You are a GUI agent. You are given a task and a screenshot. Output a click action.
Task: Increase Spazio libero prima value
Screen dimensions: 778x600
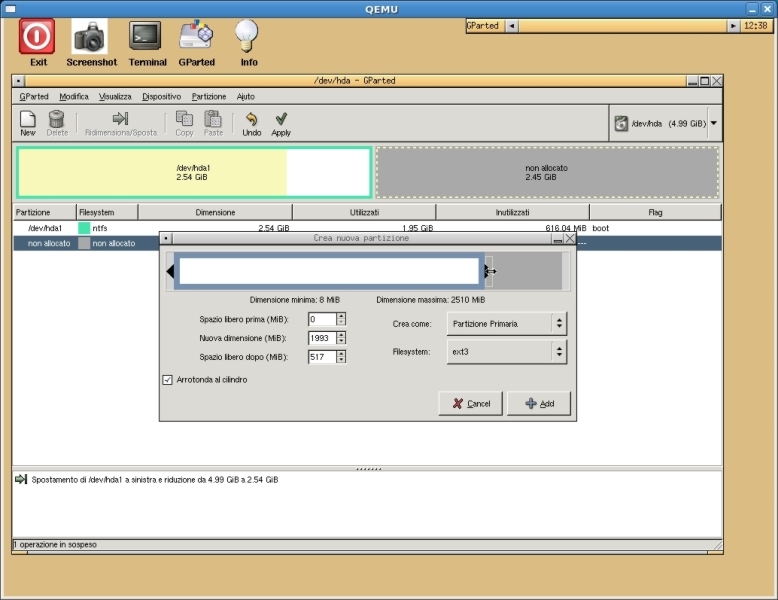pos(341,316)
